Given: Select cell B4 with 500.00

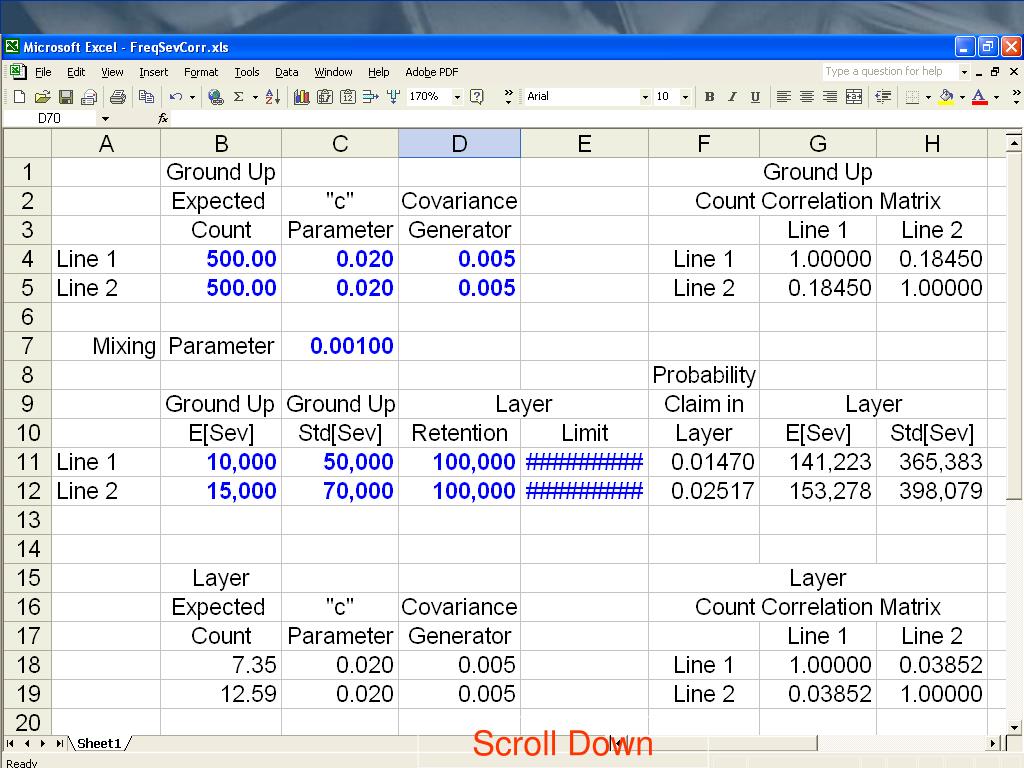Looking at the screenshot, I should [x=221, y=259].
